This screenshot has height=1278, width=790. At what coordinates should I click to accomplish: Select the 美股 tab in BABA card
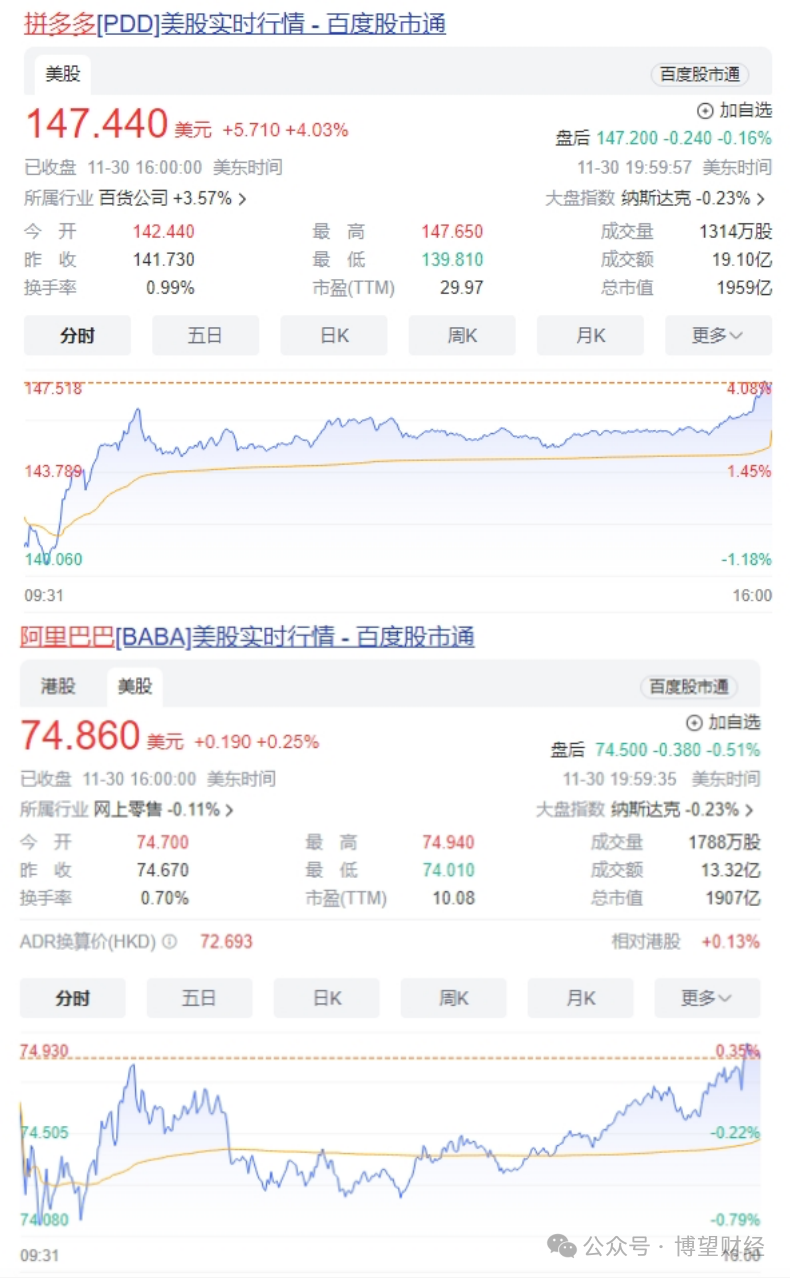[x=135, y=686]
